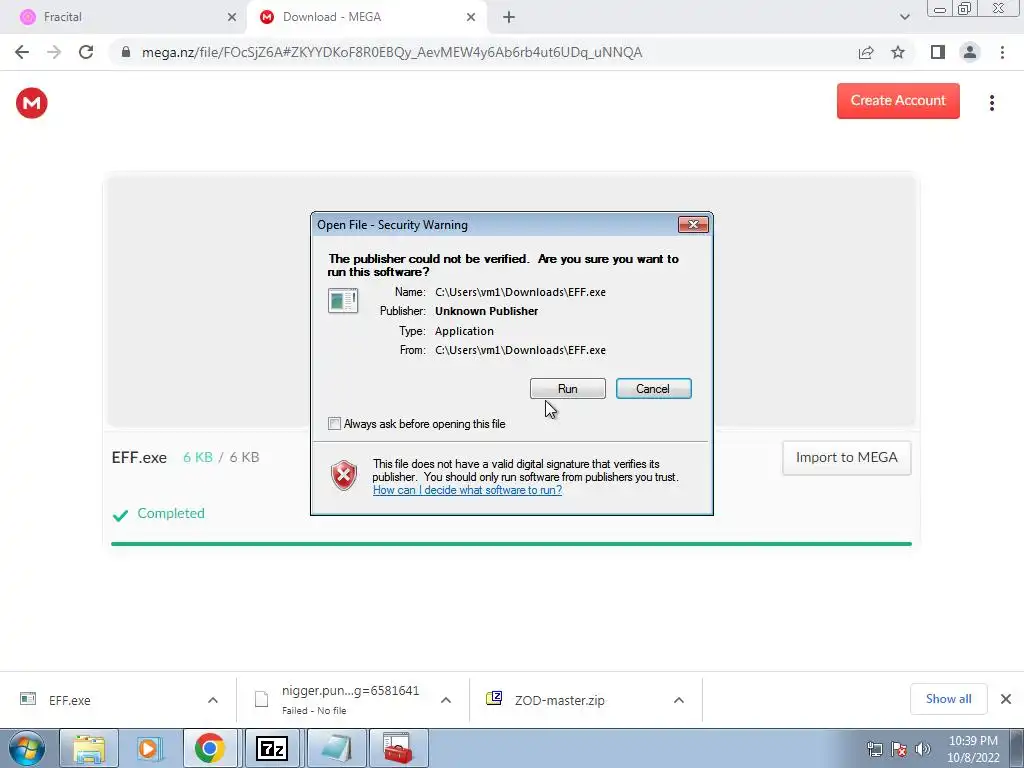Click the green download progress bar
Viewport: 1024px width, 768px height.
[x=511, y=543]
